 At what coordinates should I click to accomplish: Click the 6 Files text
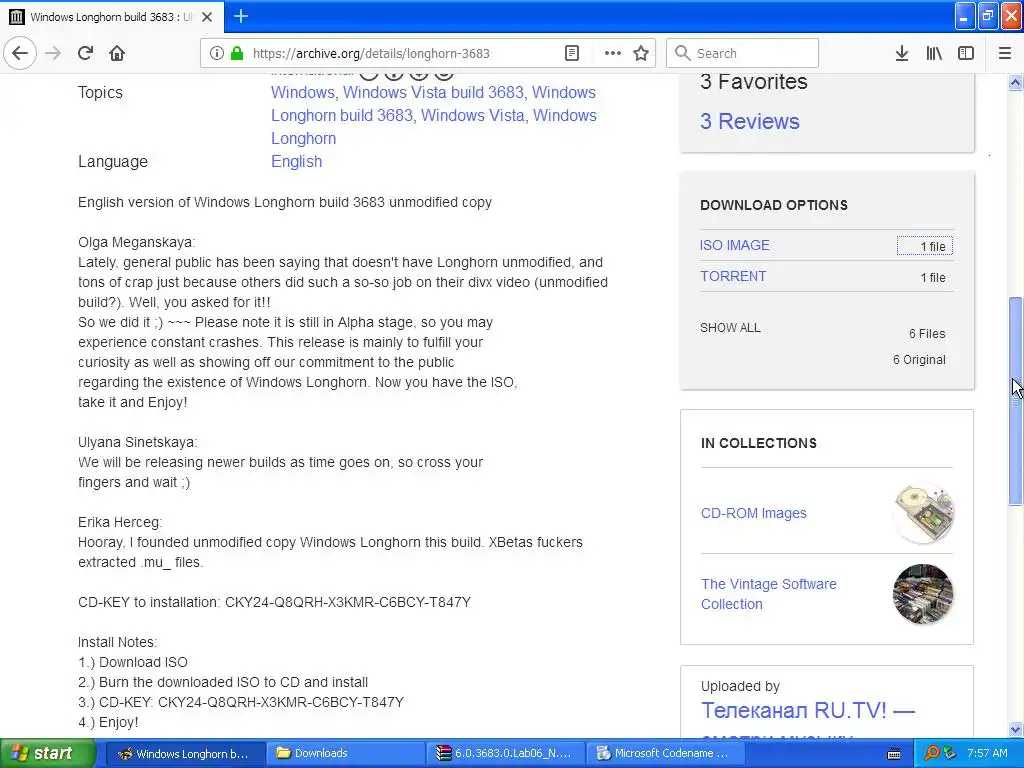(x=927, y=334)
